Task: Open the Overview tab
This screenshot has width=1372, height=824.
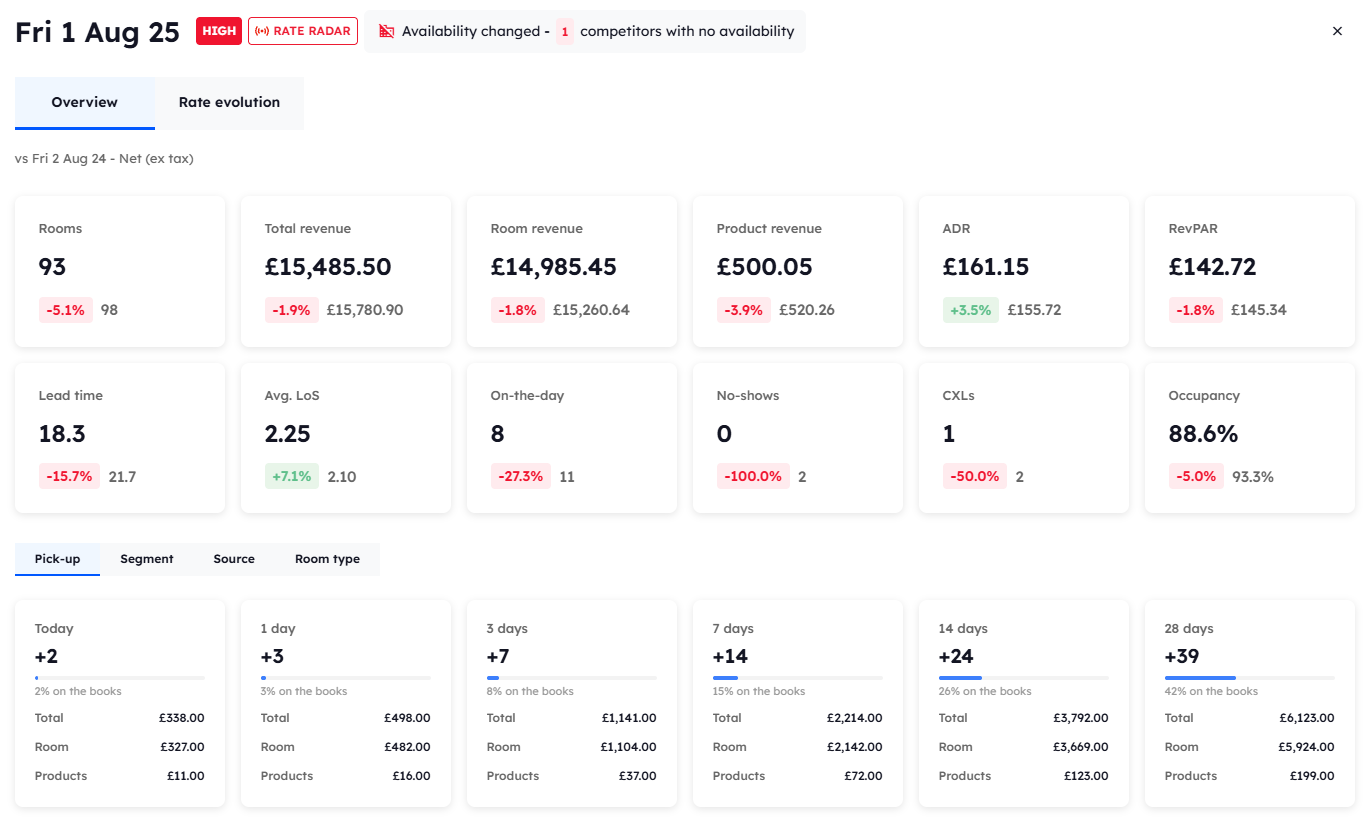Action: [85, 102]
